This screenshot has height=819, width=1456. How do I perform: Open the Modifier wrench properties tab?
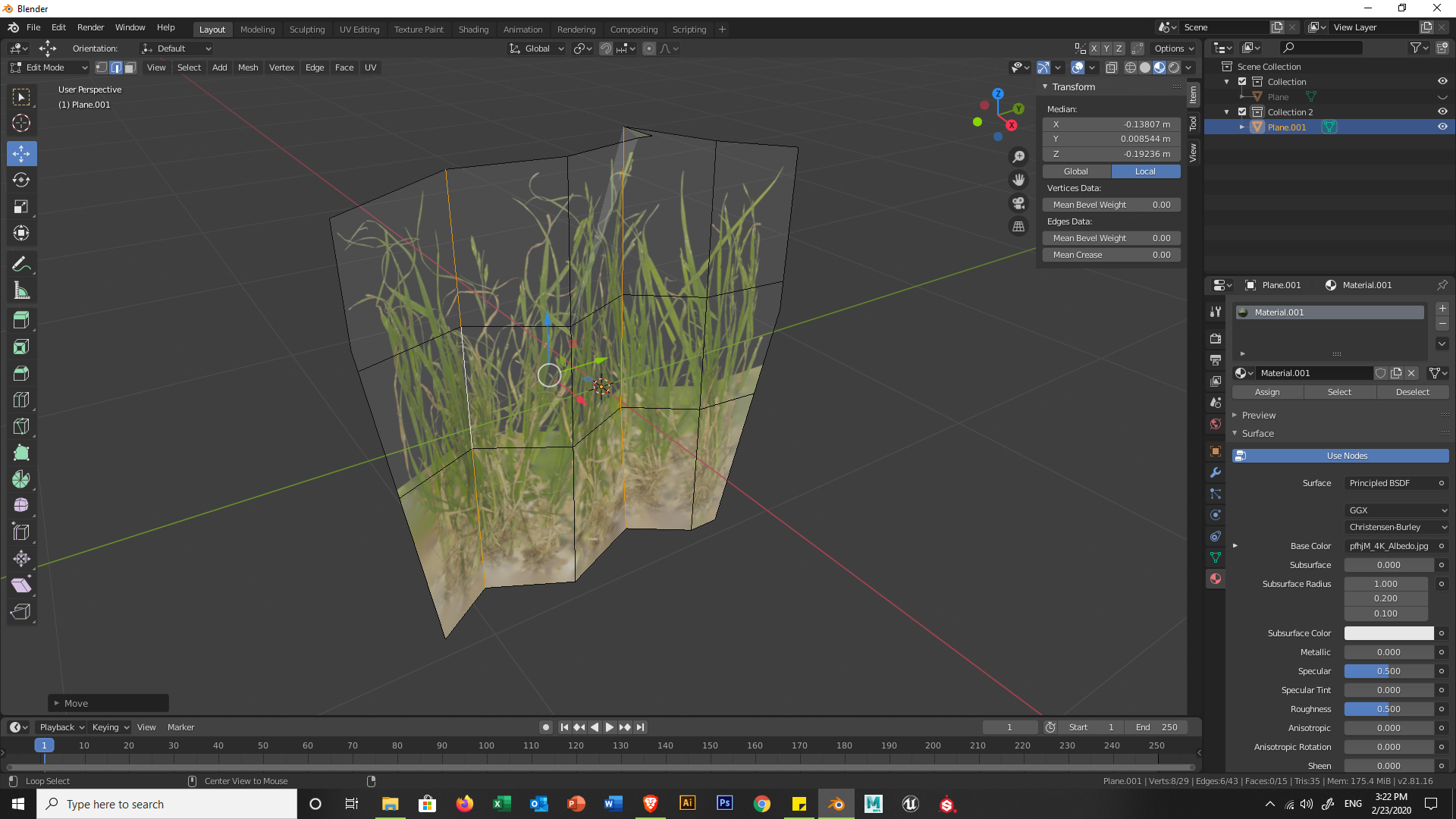tap(1216, 472)
